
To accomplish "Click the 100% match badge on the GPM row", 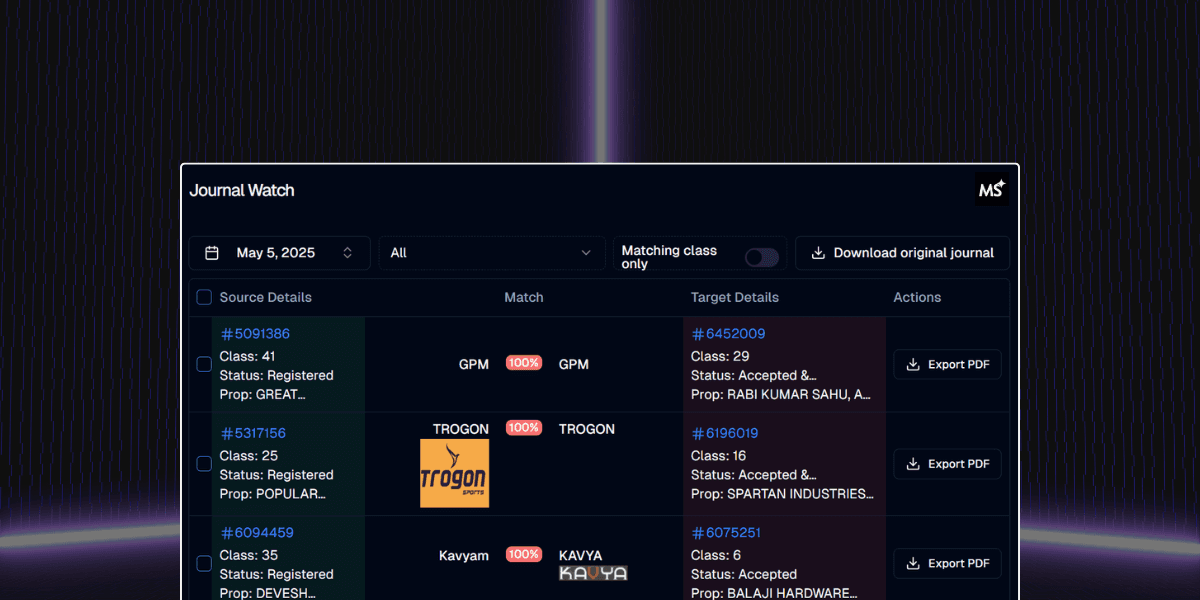I will [x=523, y=363].
